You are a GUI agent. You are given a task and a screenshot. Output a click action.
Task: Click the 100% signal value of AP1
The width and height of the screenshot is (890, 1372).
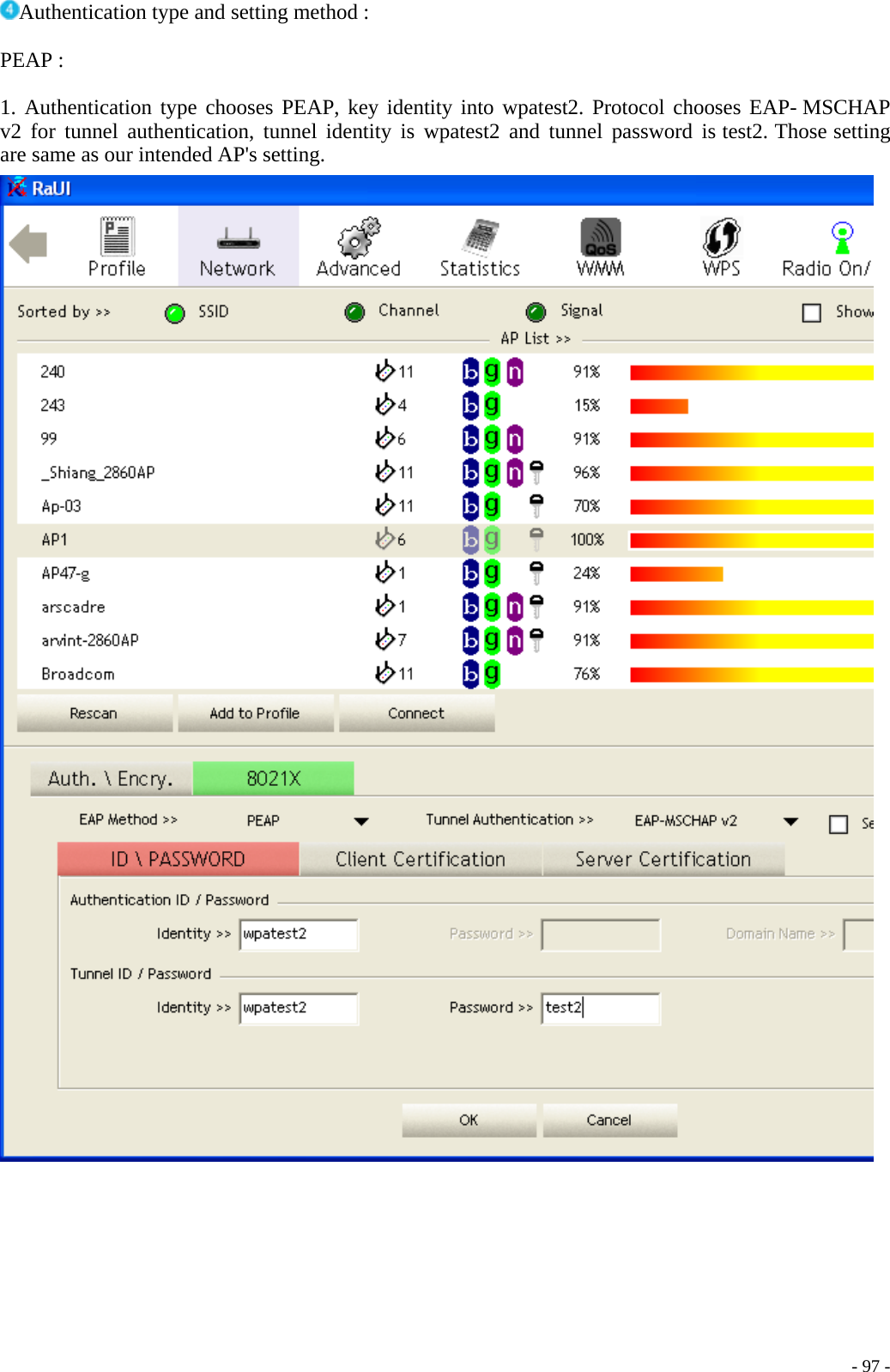pyautogui.click(x=587, y=540)
